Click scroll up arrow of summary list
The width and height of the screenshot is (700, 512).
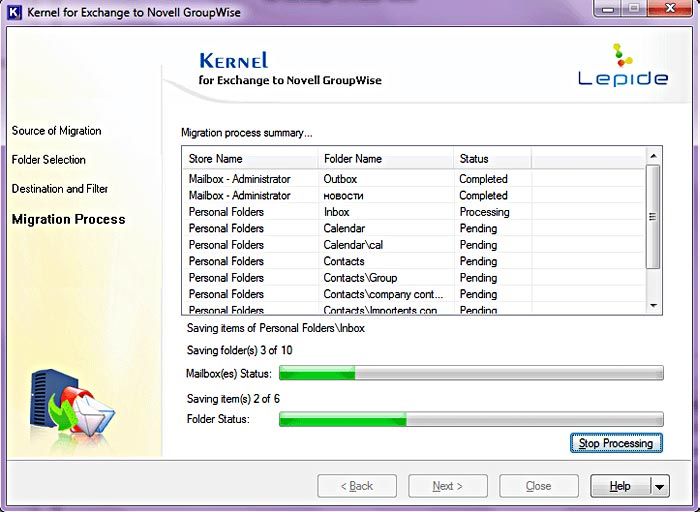tap(653, 156)
